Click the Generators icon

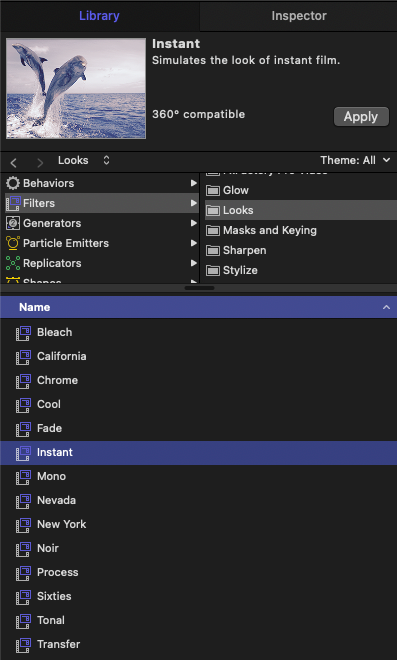13,223
